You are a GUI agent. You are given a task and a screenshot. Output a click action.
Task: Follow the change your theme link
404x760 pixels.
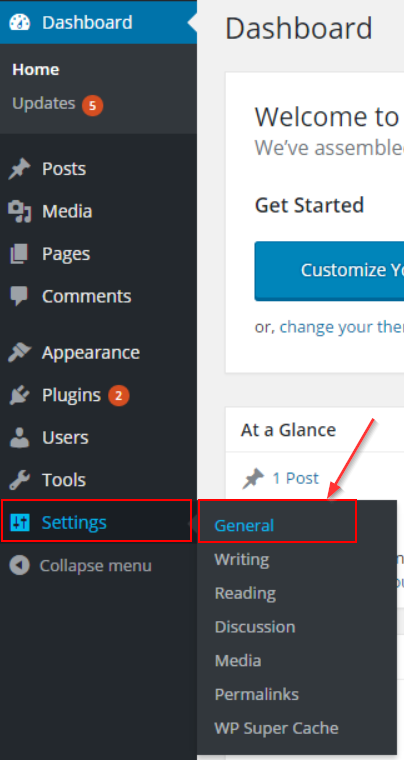(x=342, y=327)
